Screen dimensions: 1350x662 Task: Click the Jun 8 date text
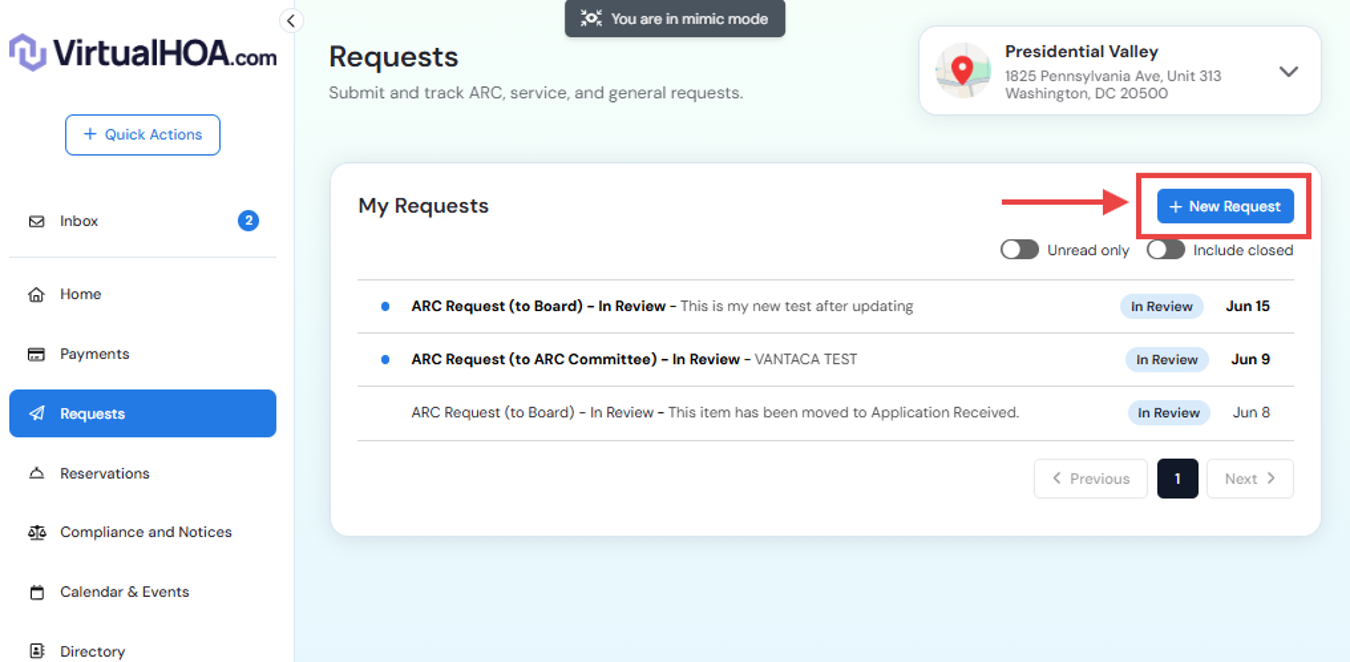tap(1252, 413)
